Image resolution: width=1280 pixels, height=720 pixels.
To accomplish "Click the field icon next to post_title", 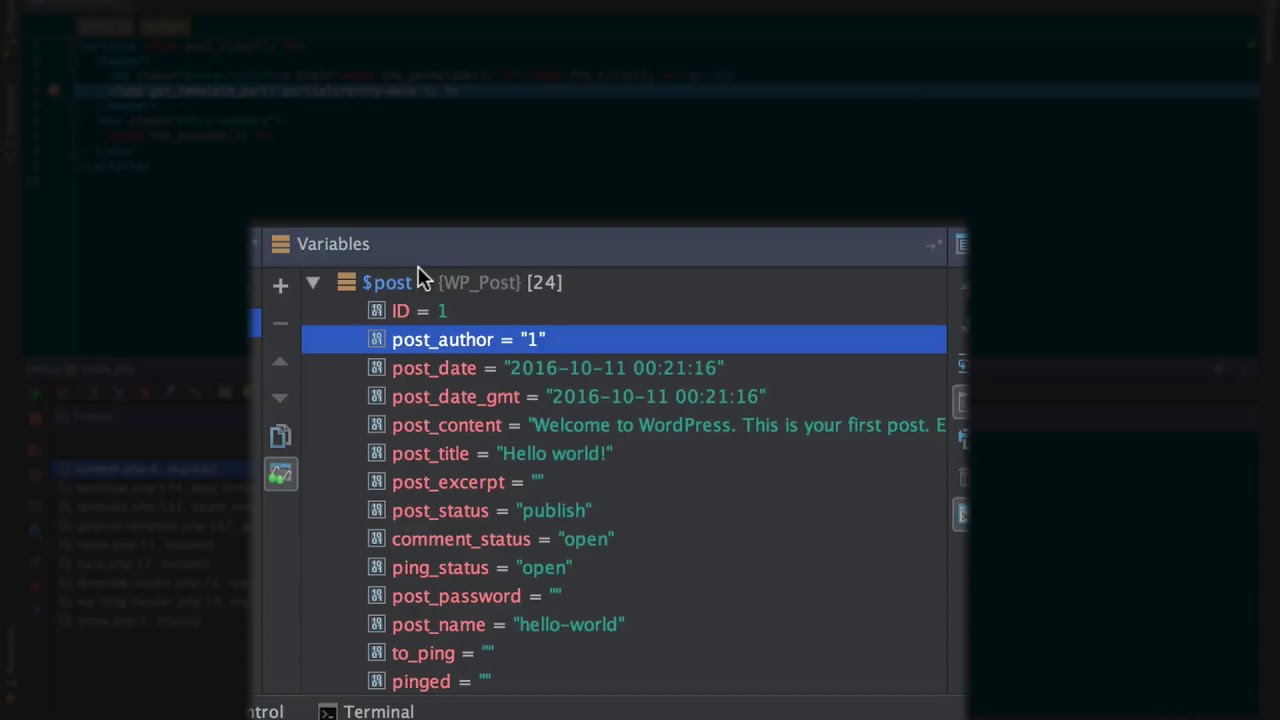I will click(376, 454).
